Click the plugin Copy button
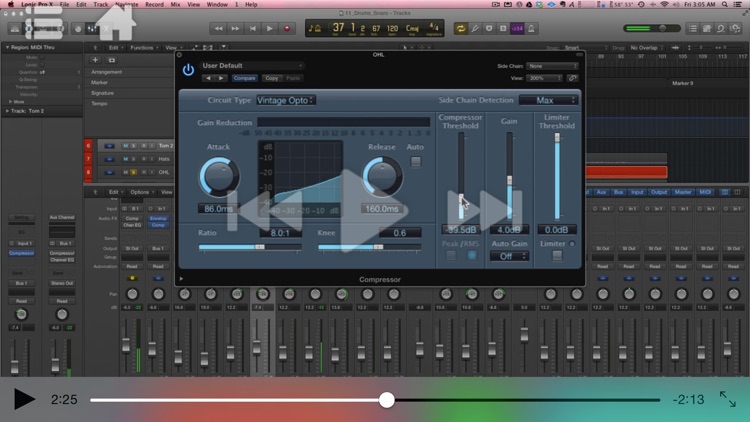Viewport: 750px width, 422px height. pos(272,78)
